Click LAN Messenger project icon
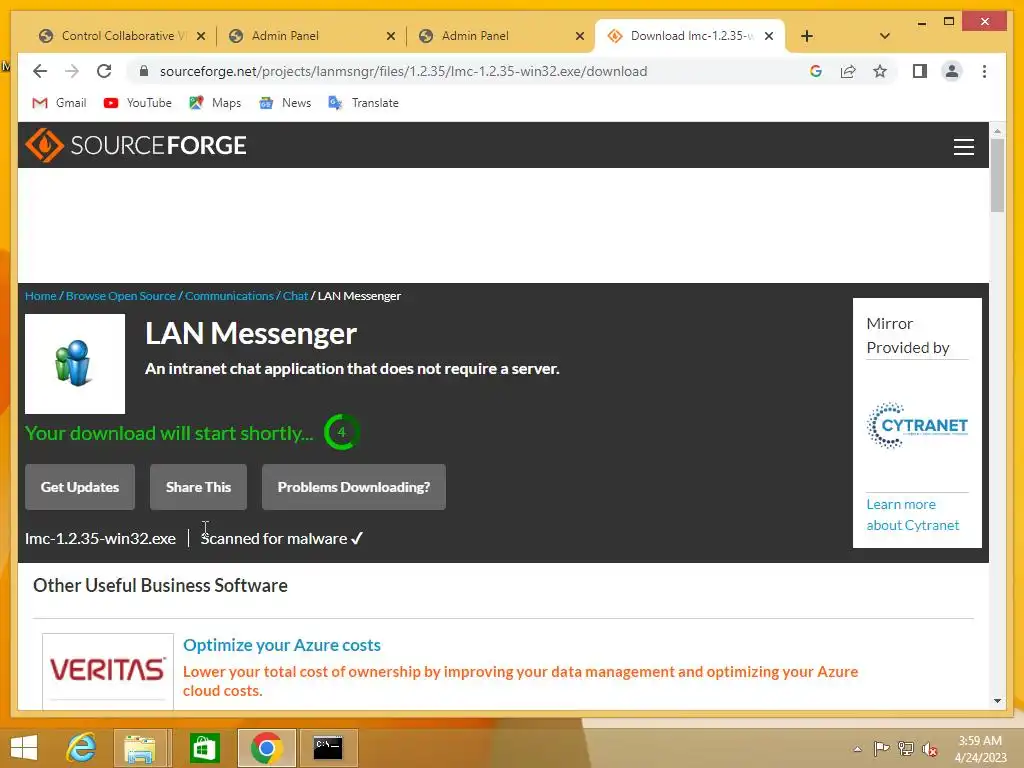Image resolution: width=1024 pixels, height=768 pixels. coord(74,364)
